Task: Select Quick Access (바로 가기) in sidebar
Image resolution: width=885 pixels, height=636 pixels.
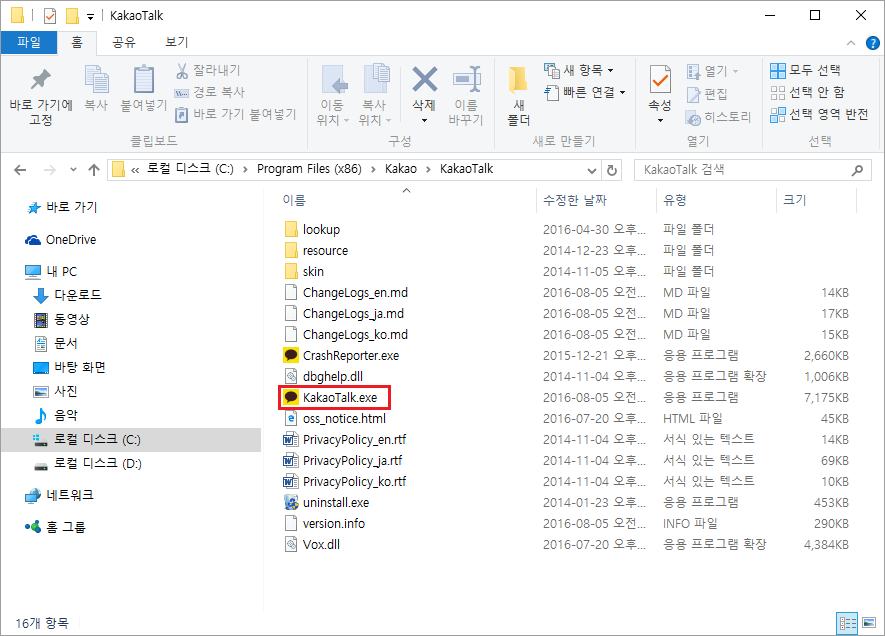Action: [62, 208]
